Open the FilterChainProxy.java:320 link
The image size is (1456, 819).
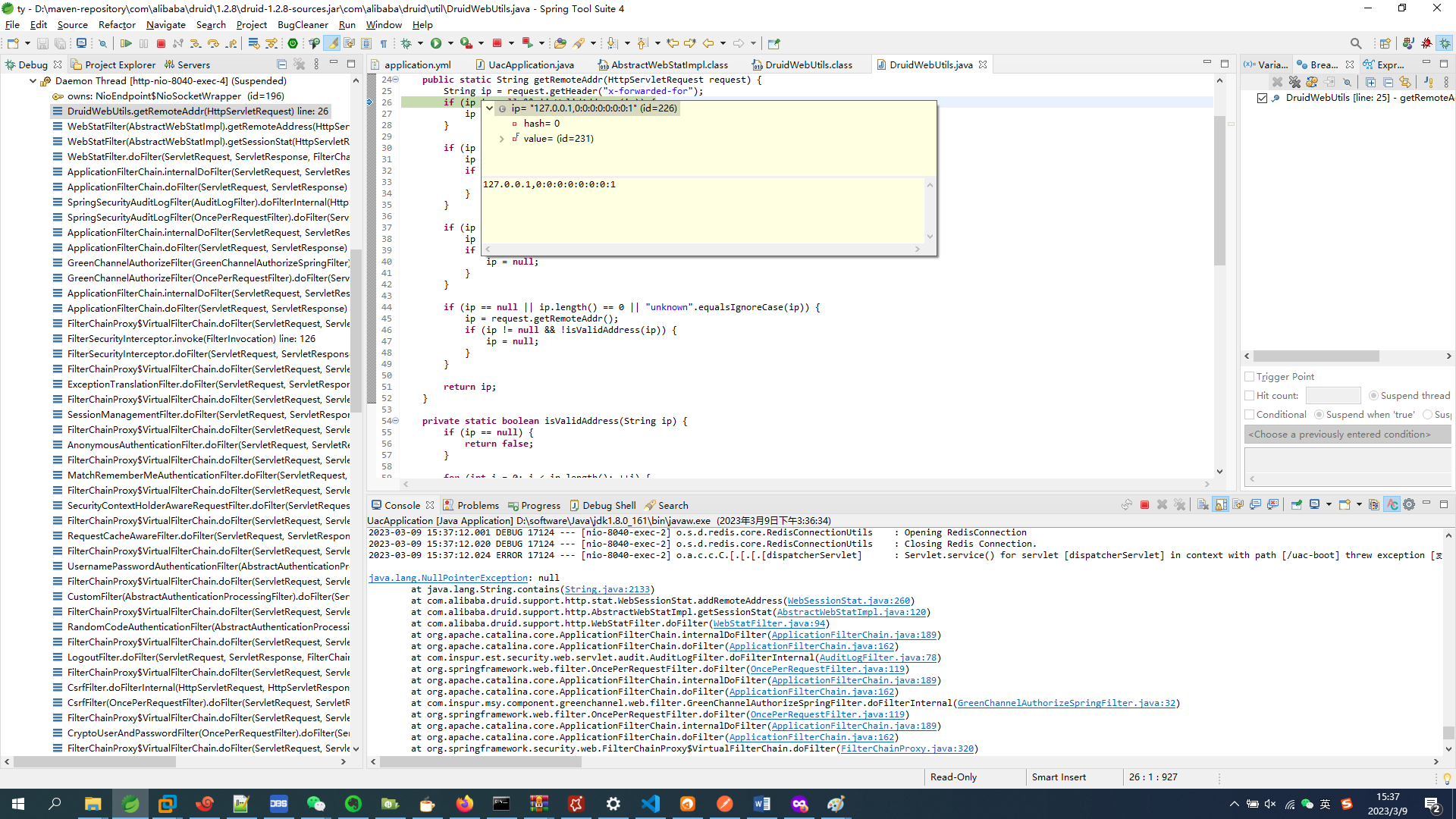907,748
